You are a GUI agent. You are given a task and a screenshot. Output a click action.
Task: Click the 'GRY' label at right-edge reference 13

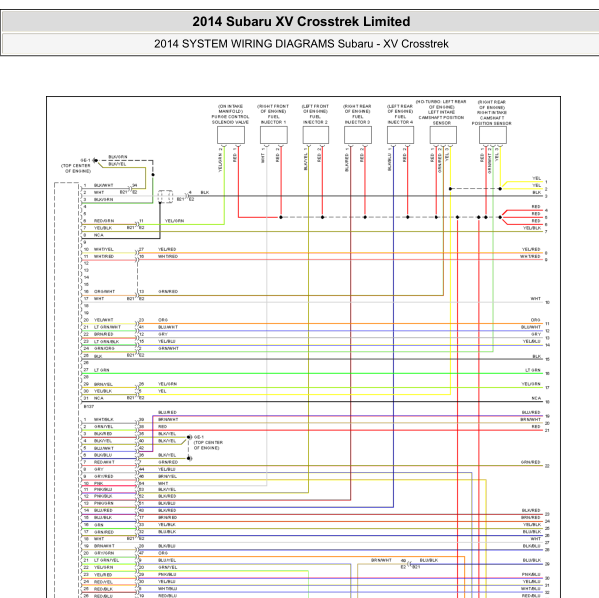point(536,334)
